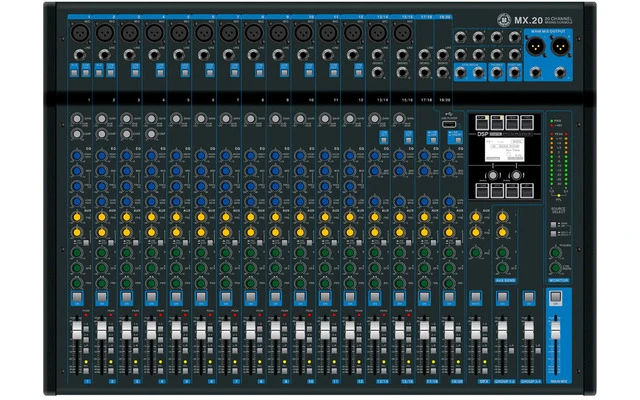Image resolution: width=640 pixels, height=400 pixels.
Task: Click the right DSP encoder knob
Action: (x=516, y=176)
